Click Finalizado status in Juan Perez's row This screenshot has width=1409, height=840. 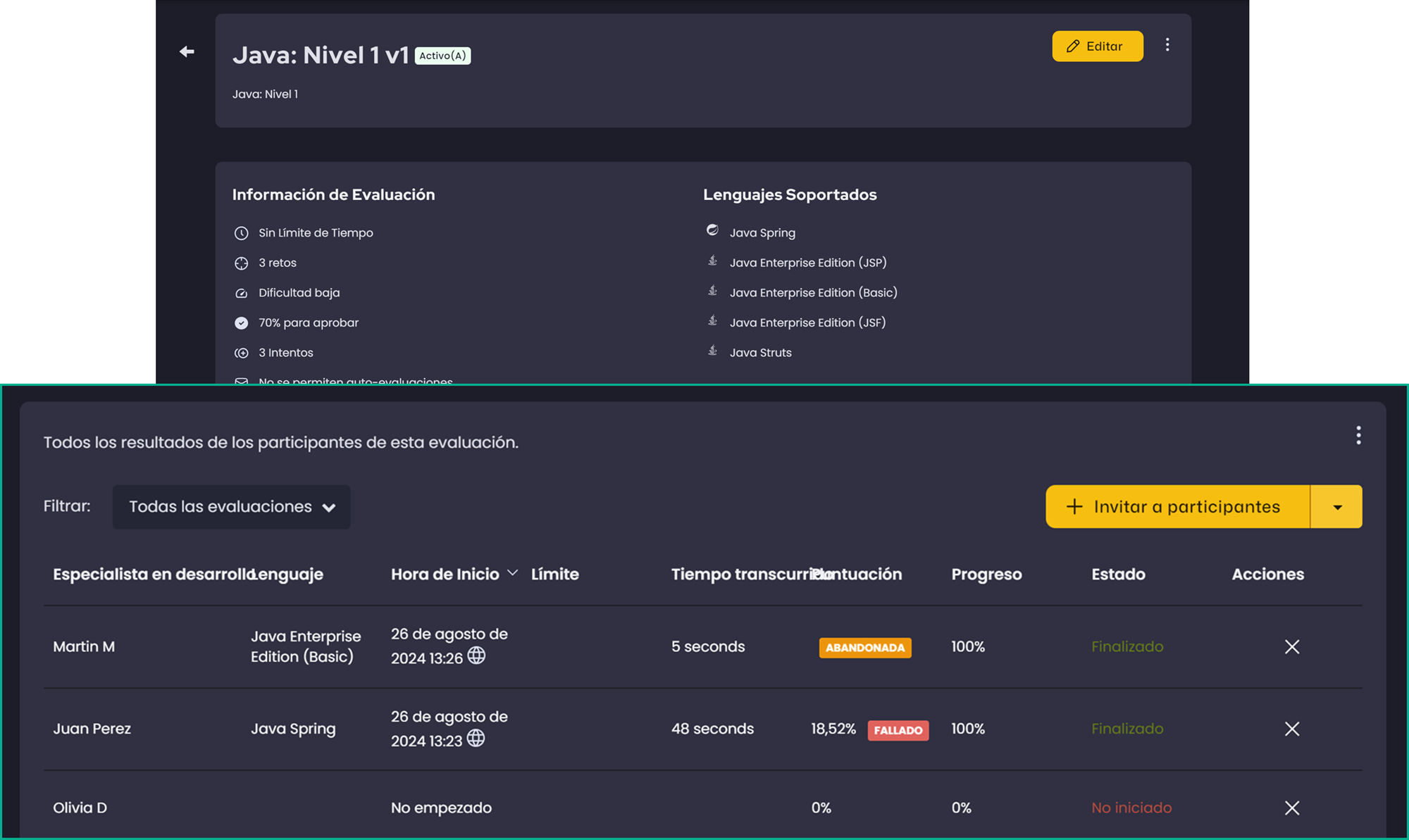point(1127,729)
